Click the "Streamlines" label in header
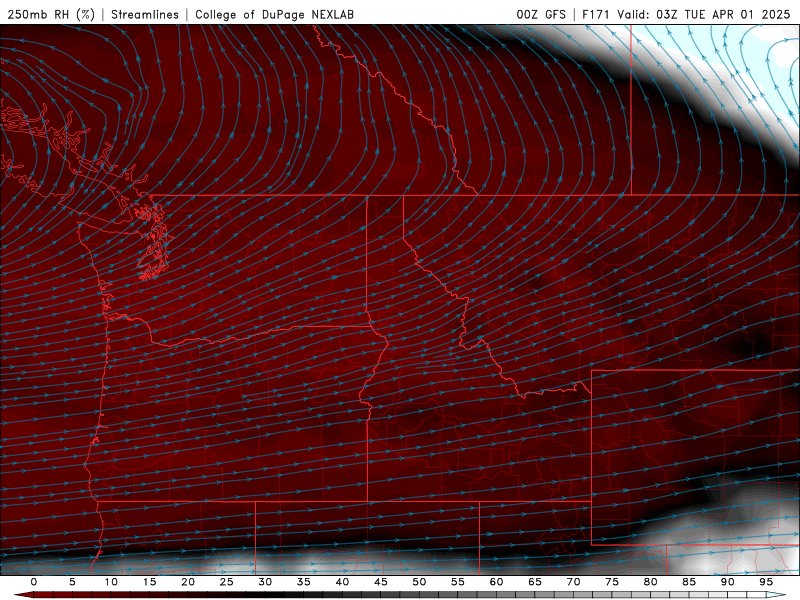The height and width of the screenshot is (600, 800). (145, 14)
